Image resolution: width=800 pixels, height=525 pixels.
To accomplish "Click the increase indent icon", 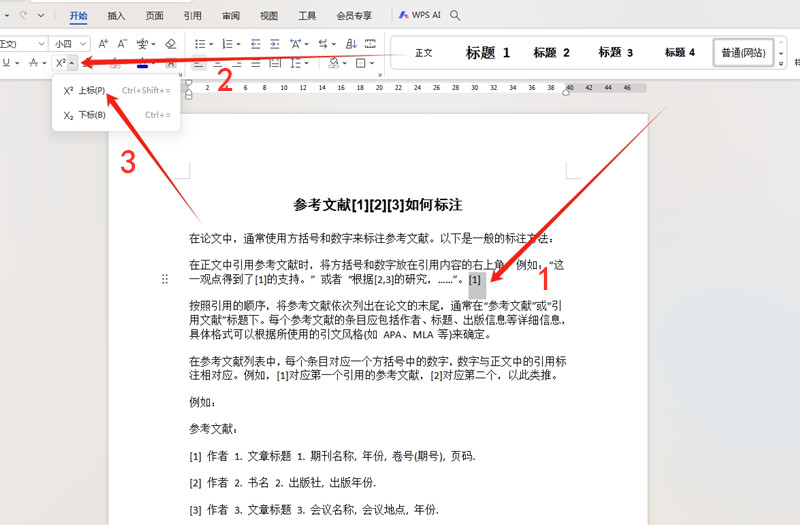I will pyautogui.click(x=274, y=44).
